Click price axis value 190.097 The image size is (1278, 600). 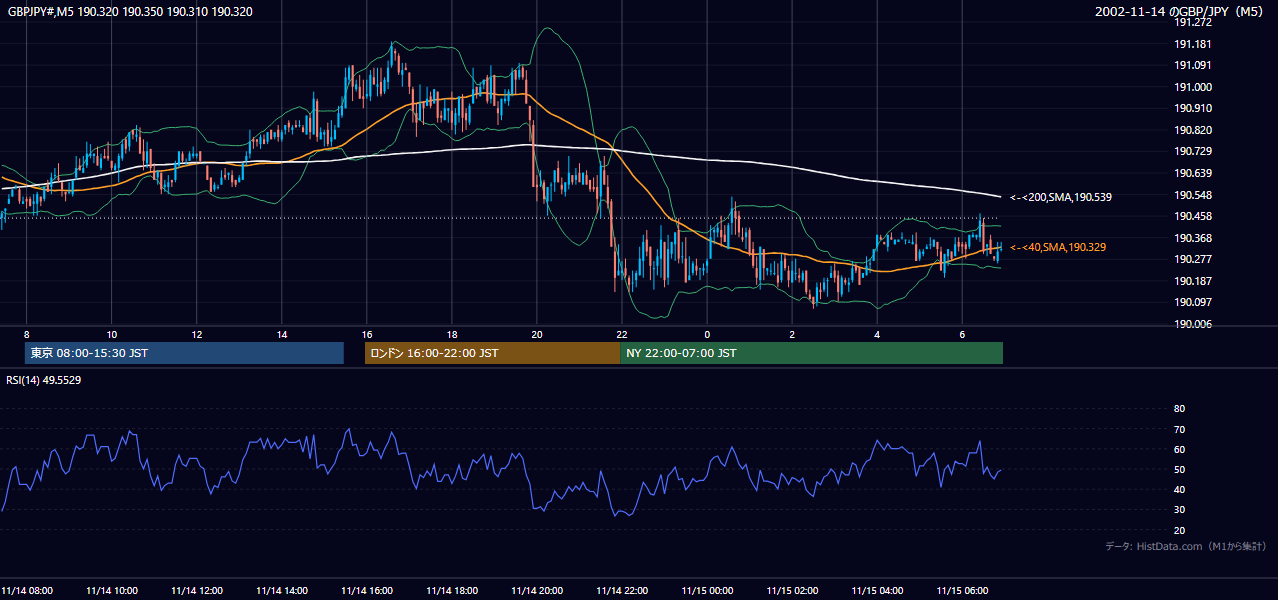(x=1192, y=302)
